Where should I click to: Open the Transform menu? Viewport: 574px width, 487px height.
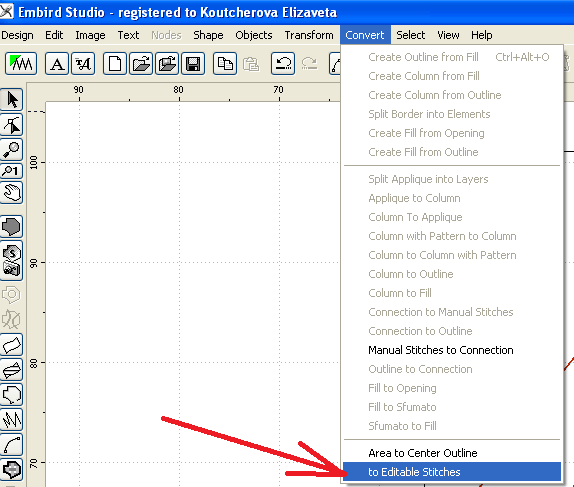click(309, 35)
